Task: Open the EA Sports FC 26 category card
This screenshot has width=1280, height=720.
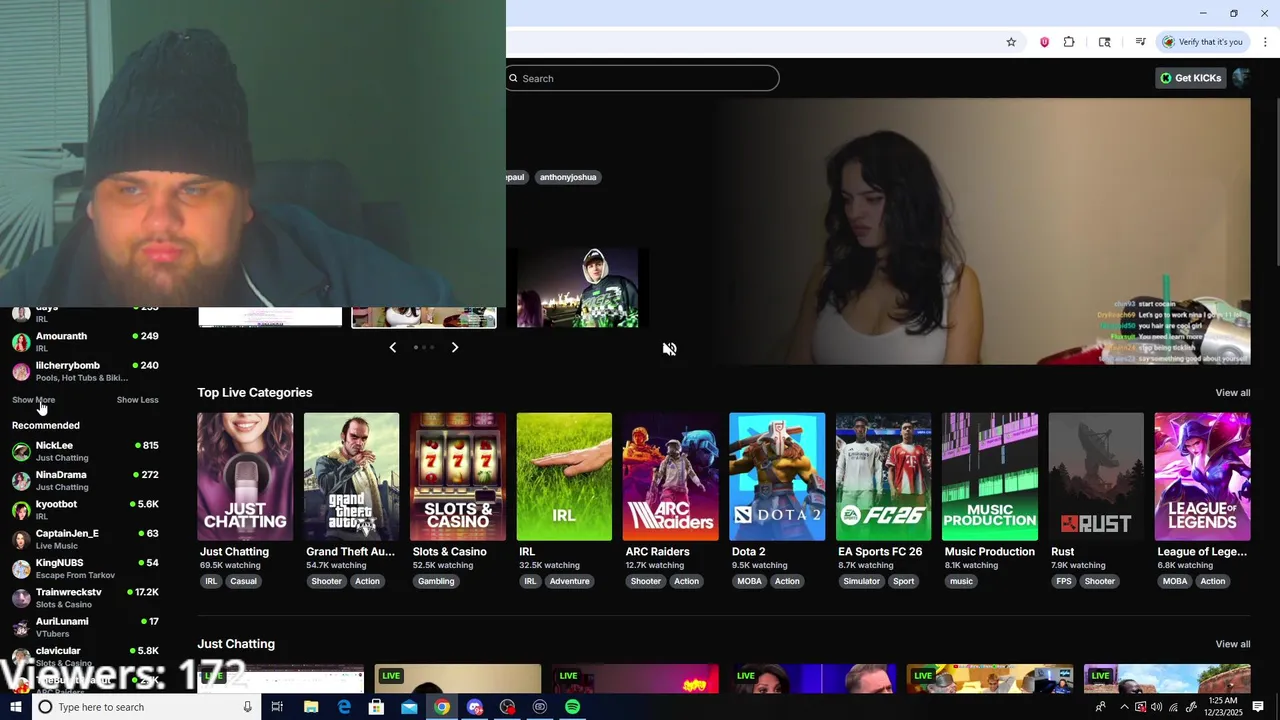Action: click(883, 477)
